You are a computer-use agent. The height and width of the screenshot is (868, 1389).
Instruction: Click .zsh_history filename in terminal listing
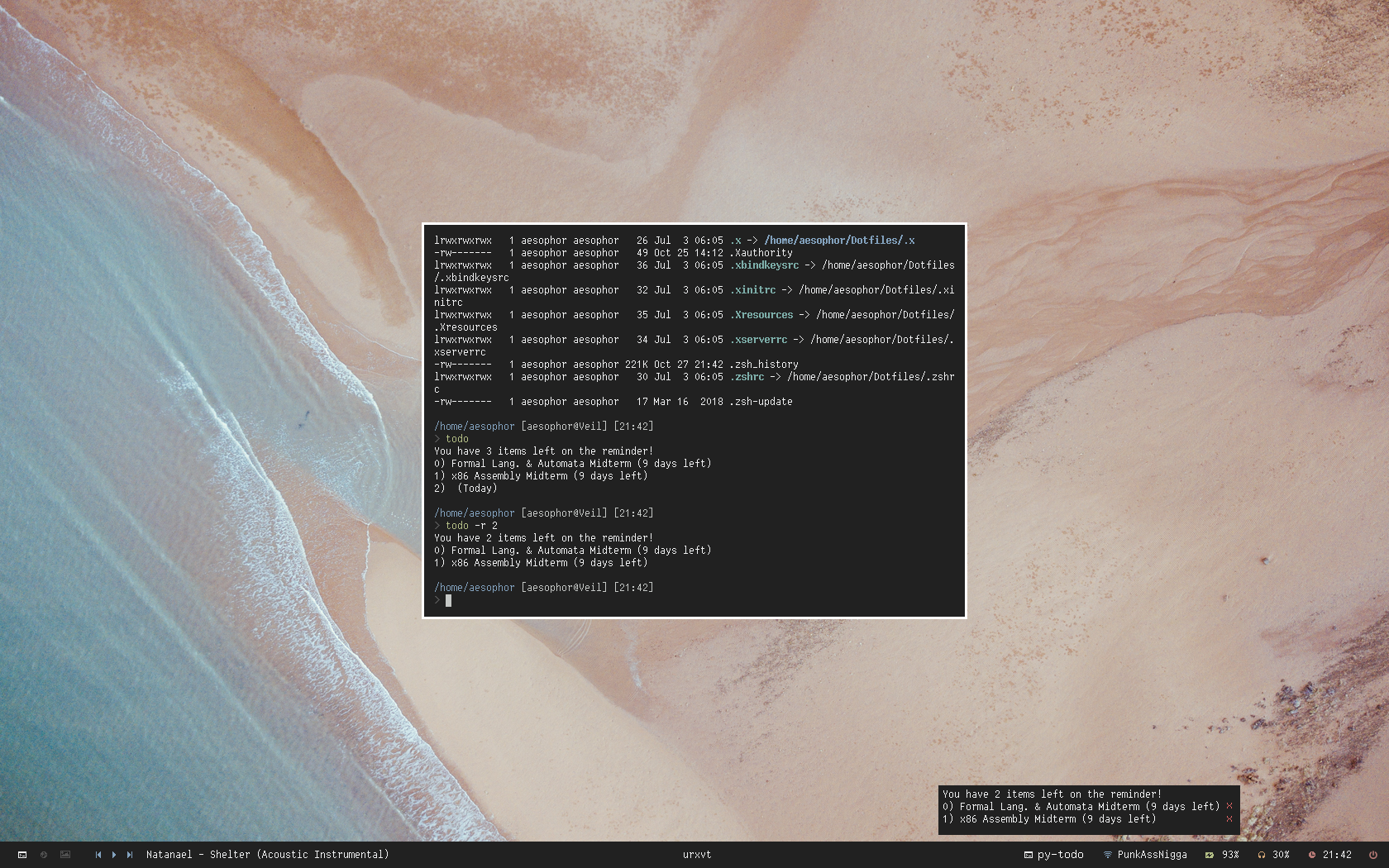pyautogui.click(x=763, y=364)
